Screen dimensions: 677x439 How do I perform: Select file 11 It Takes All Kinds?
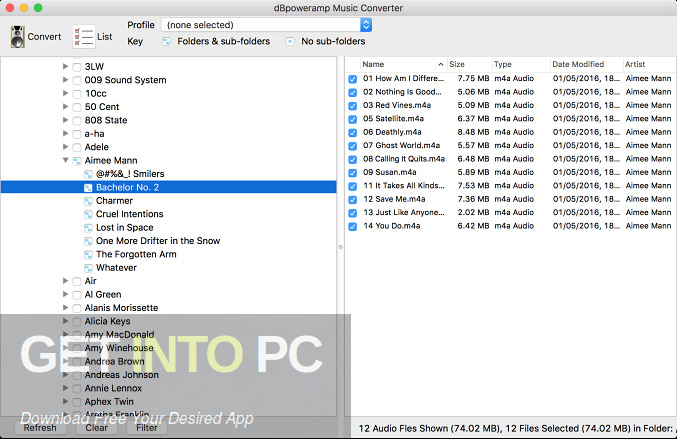(x=404, y=186)
